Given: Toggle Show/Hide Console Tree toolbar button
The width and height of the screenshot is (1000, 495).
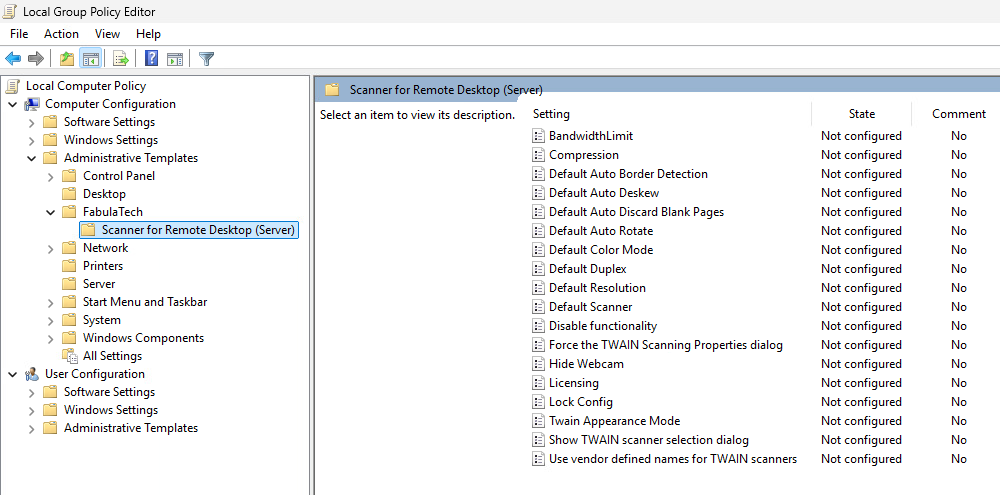Looking at the screenshot, I should coord(90,59).
